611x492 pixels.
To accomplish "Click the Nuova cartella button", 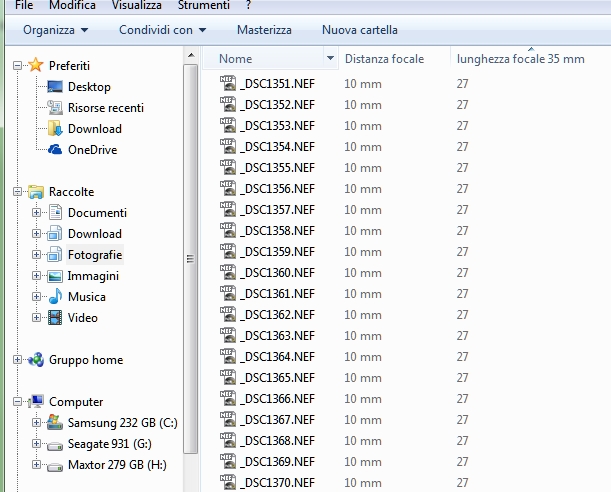I will point(359,30).
